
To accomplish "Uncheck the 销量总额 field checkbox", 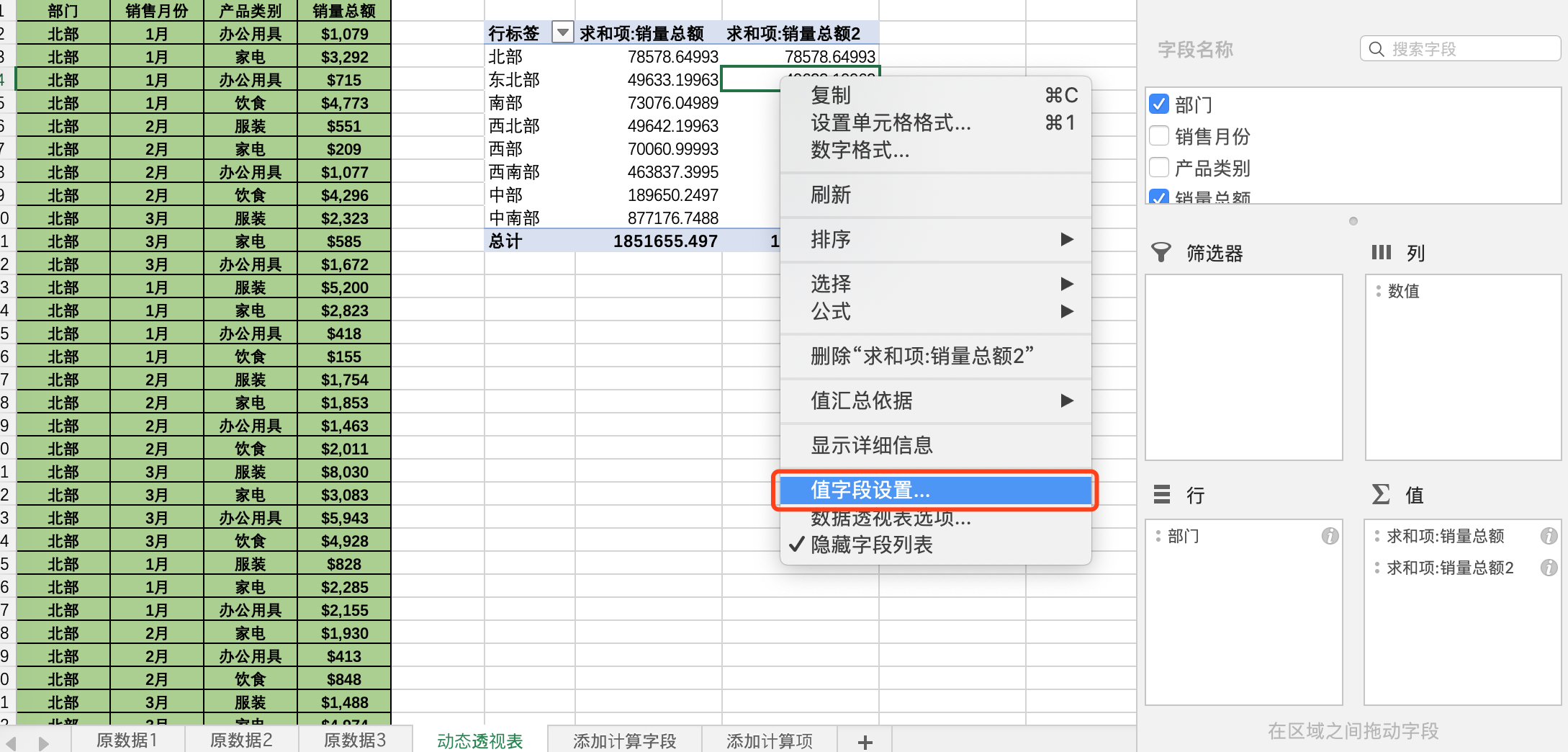I will click(1159, 197).
